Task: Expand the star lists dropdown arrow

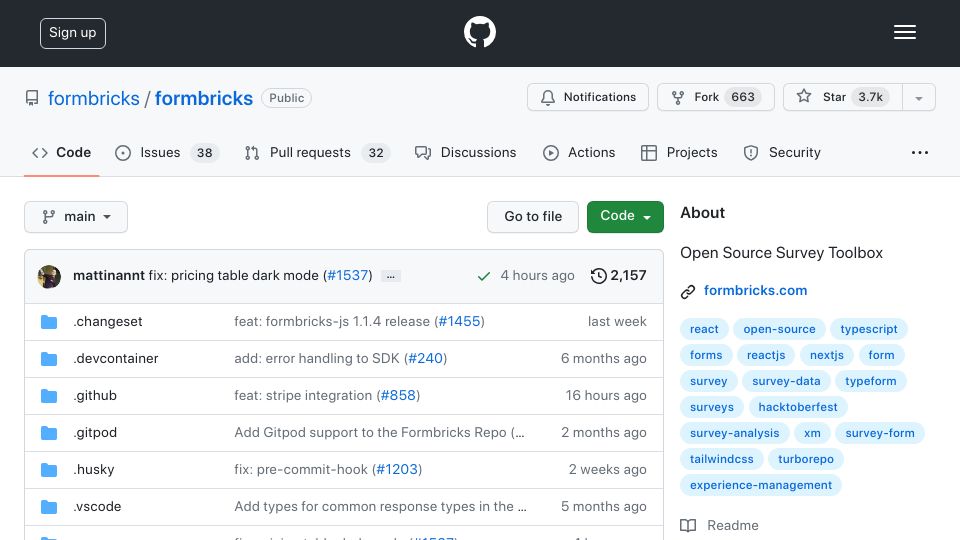Action: point(918,98)
